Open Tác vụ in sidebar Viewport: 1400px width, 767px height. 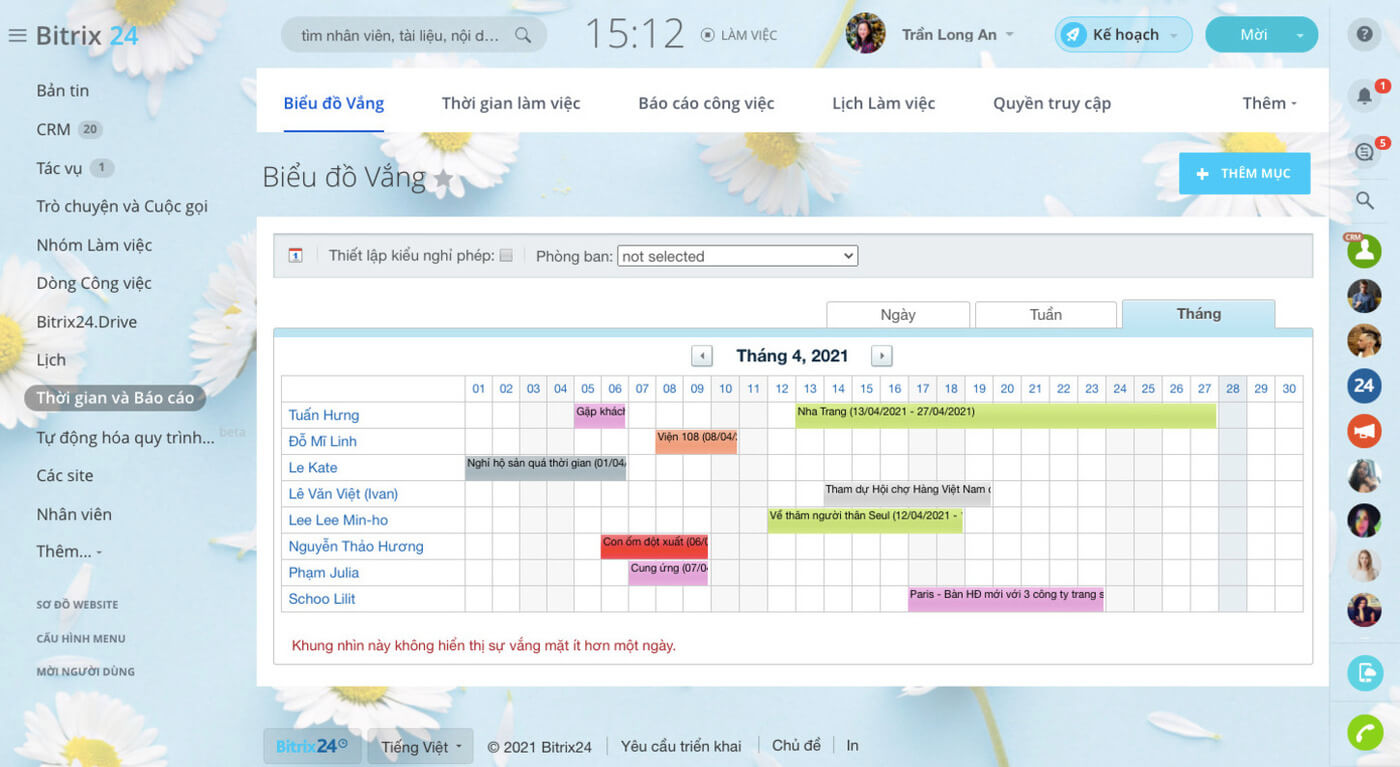click(59, 168)
